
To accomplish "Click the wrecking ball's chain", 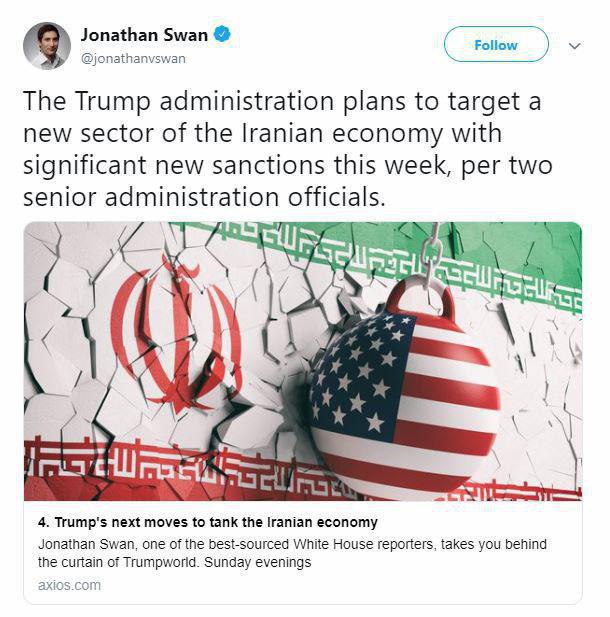I will click(x=431, y=250).
